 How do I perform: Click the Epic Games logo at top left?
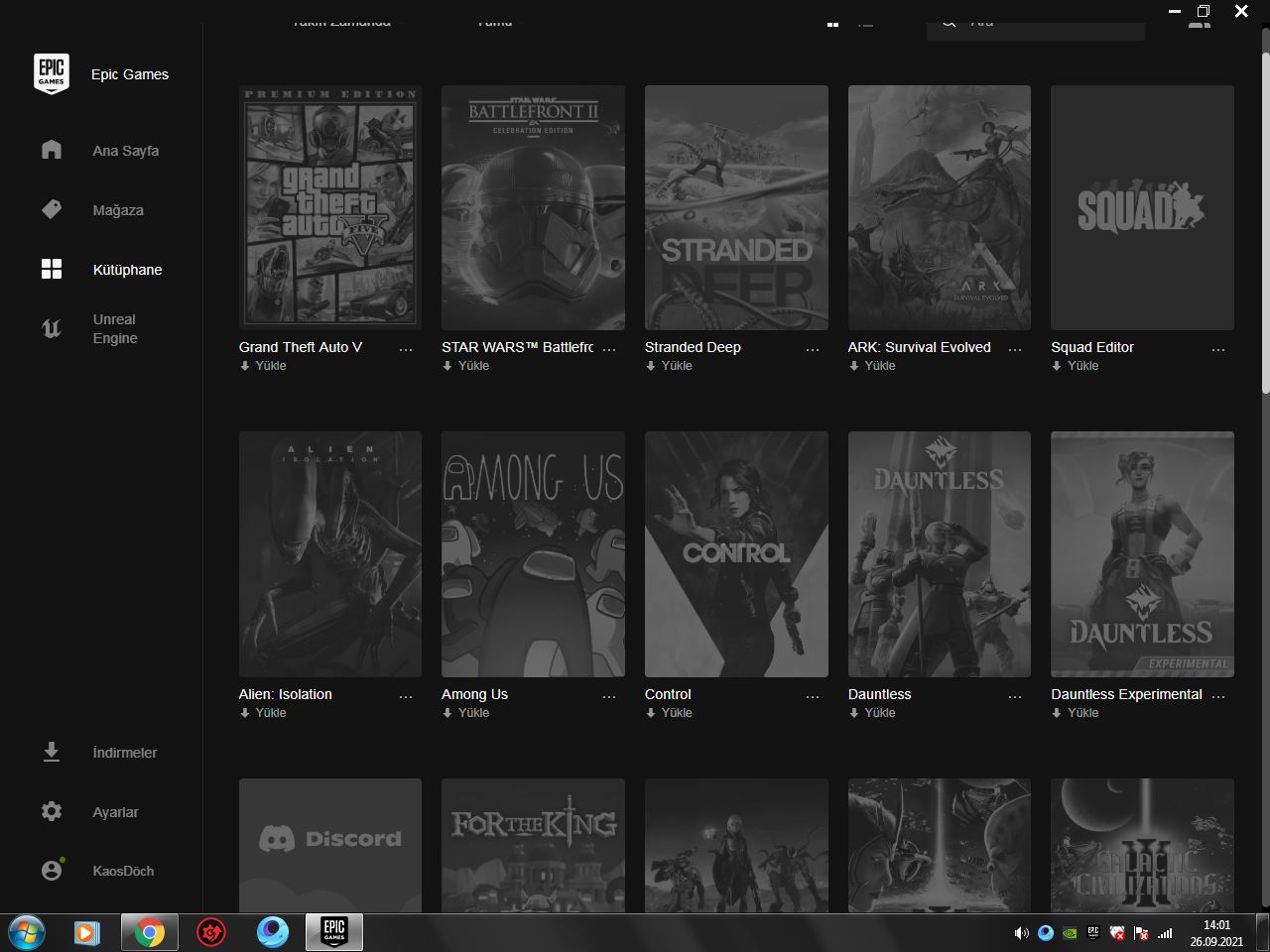click(x=52, y=74)
